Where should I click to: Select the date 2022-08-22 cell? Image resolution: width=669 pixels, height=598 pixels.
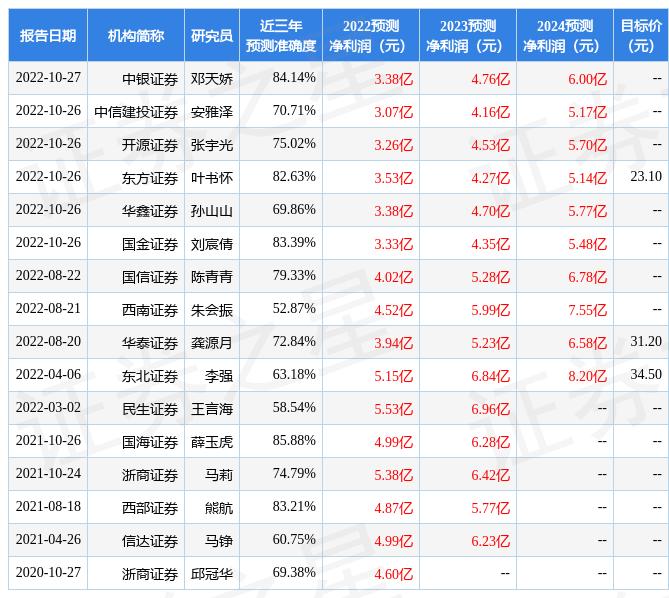pyautogui.click(x=48, y=276)
